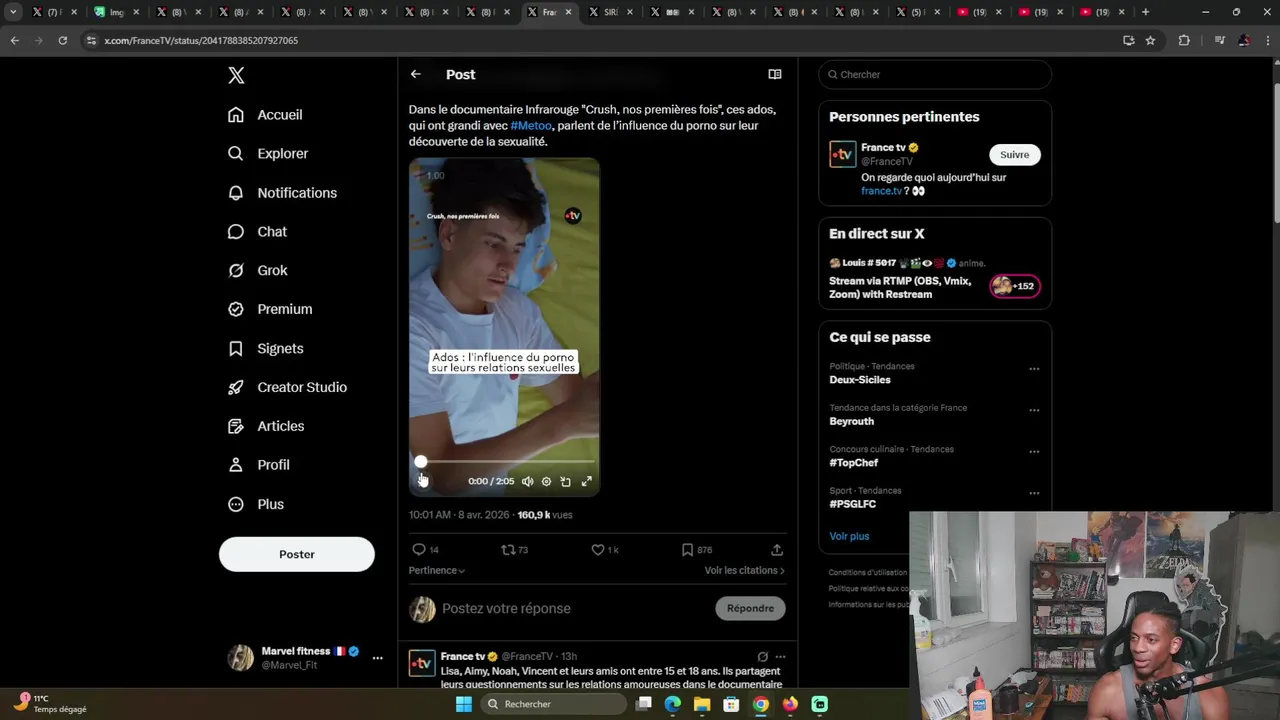Click the Répondre button
This screenshot has width=1280, height=720.
click(x=750, y=609)
